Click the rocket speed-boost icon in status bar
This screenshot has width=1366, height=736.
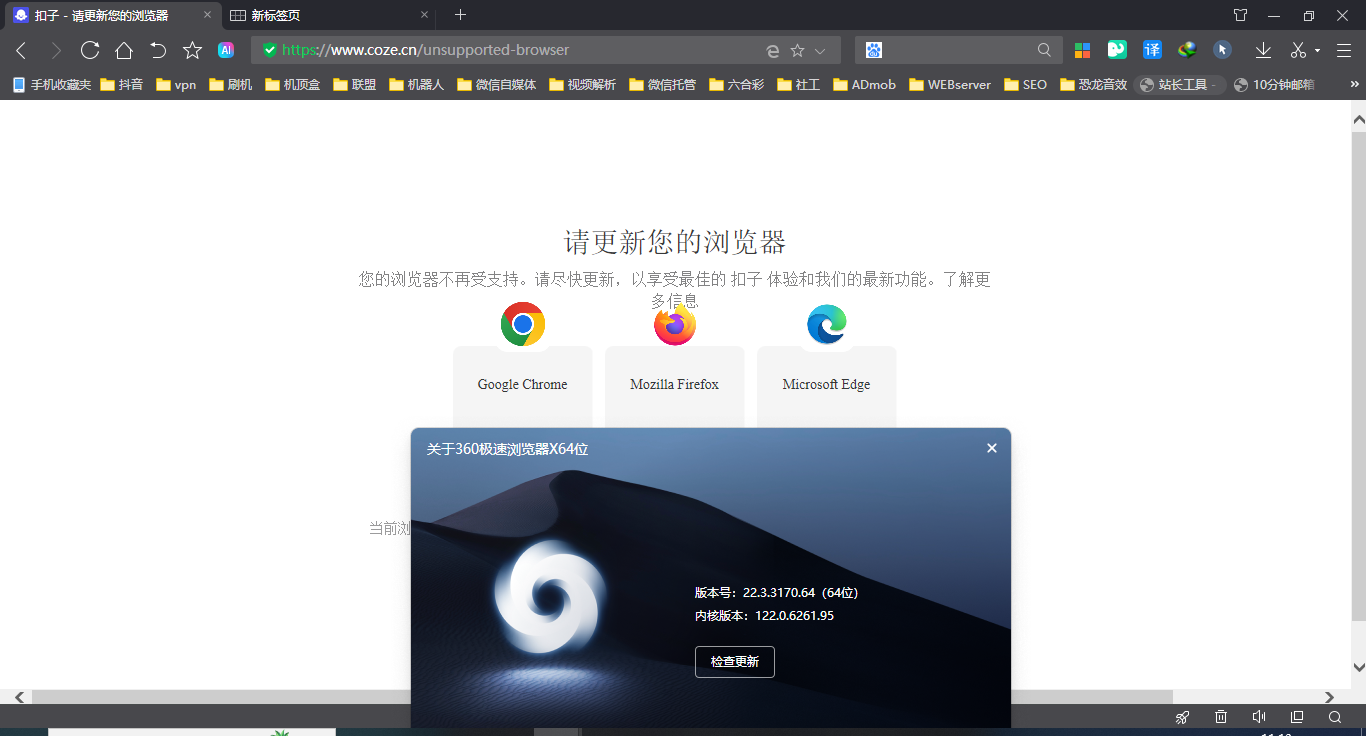pyautogui.click(x=1182, y=717)
